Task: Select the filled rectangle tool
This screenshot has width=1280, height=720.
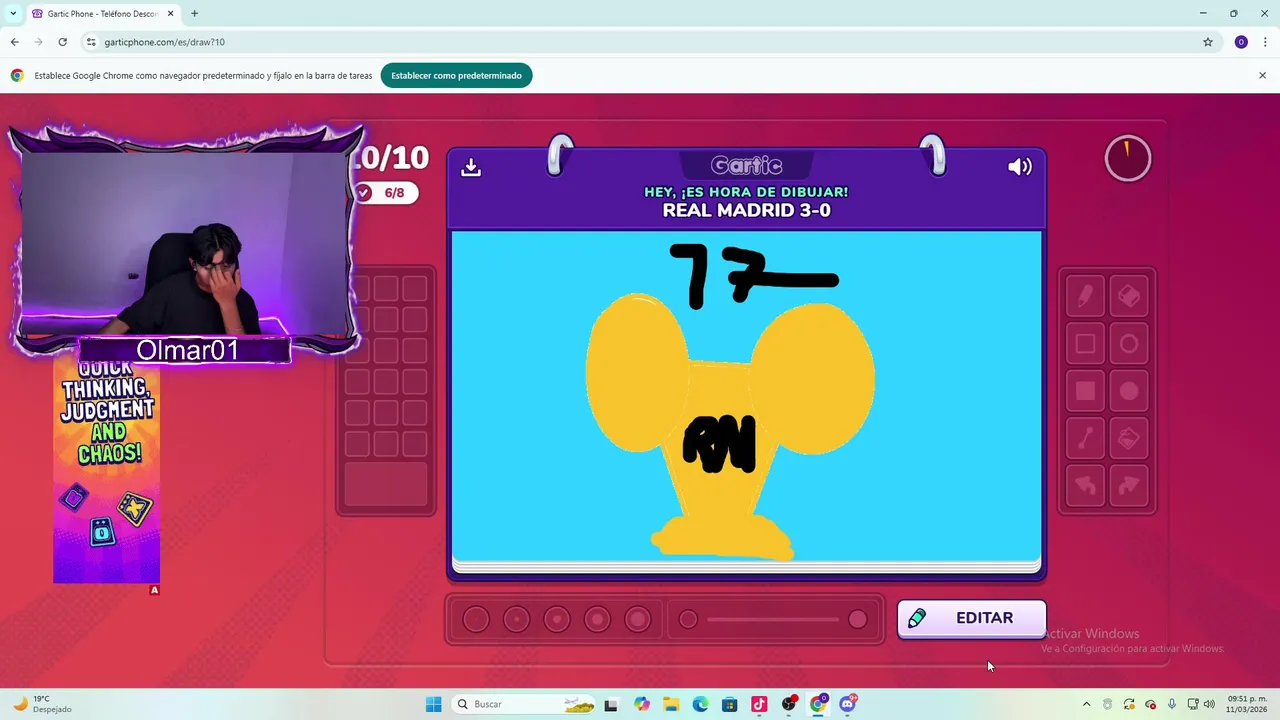Action: 1085,391
